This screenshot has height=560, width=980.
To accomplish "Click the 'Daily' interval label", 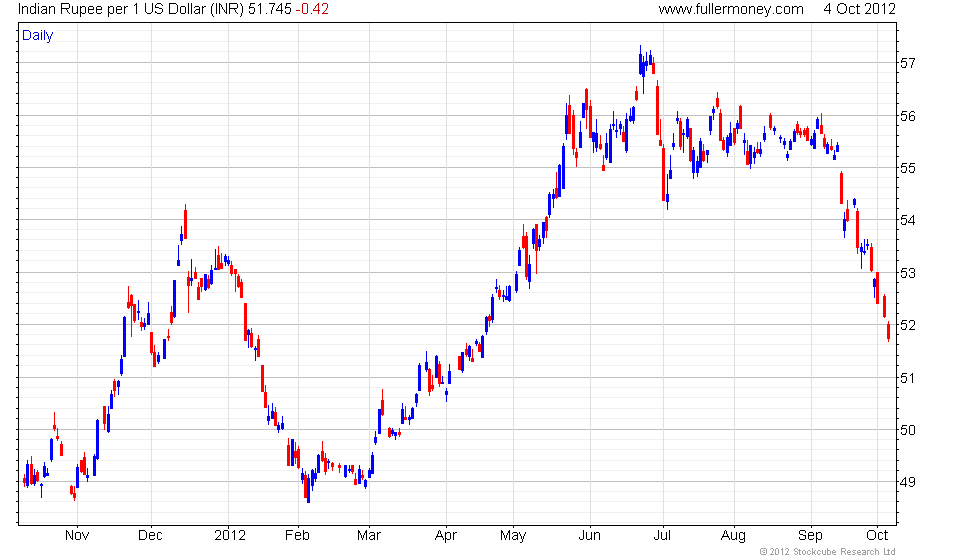I will (38, 36).
